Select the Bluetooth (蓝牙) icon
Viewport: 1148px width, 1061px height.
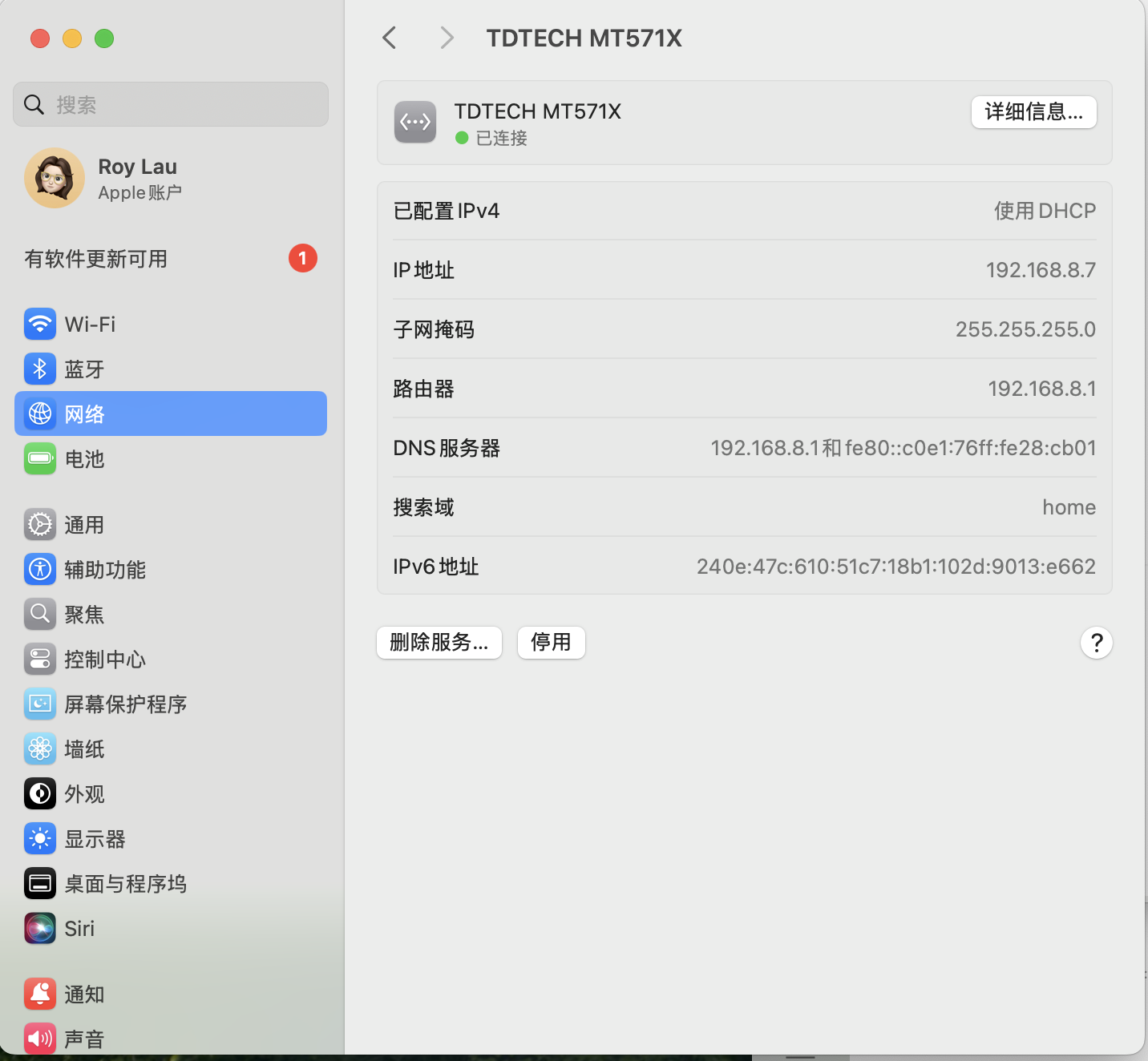point(40,369)
